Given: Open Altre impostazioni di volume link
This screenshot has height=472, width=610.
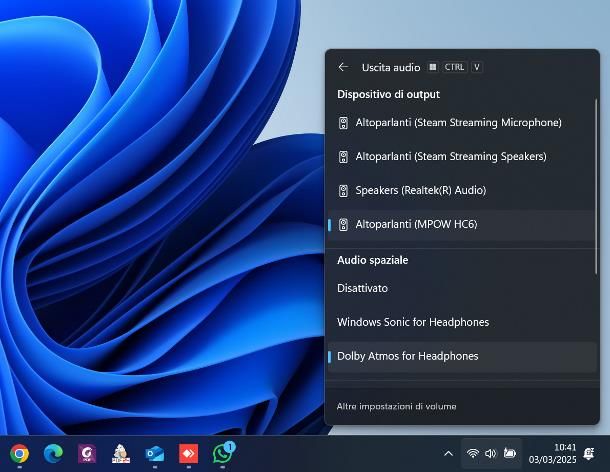Looking at the screenshot, I should 396,406.
